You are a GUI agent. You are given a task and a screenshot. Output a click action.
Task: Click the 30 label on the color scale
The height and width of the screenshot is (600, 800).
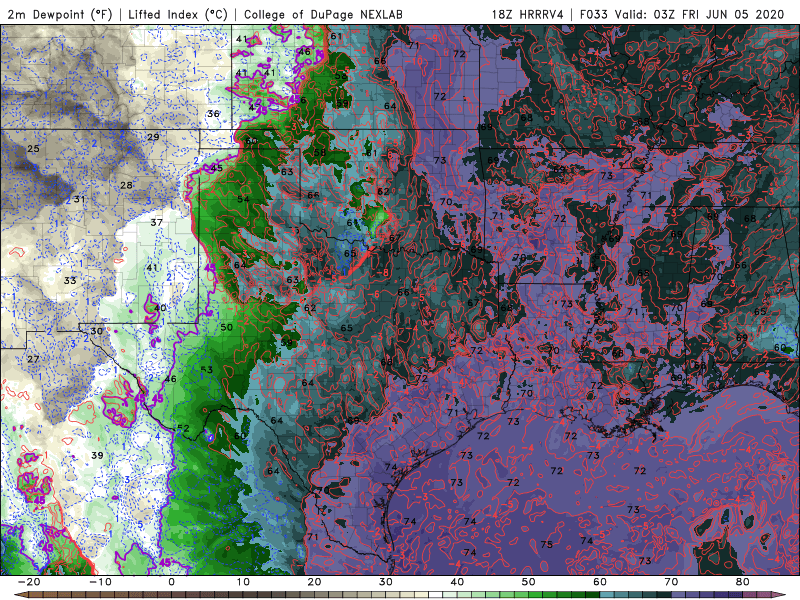point(386,582)
